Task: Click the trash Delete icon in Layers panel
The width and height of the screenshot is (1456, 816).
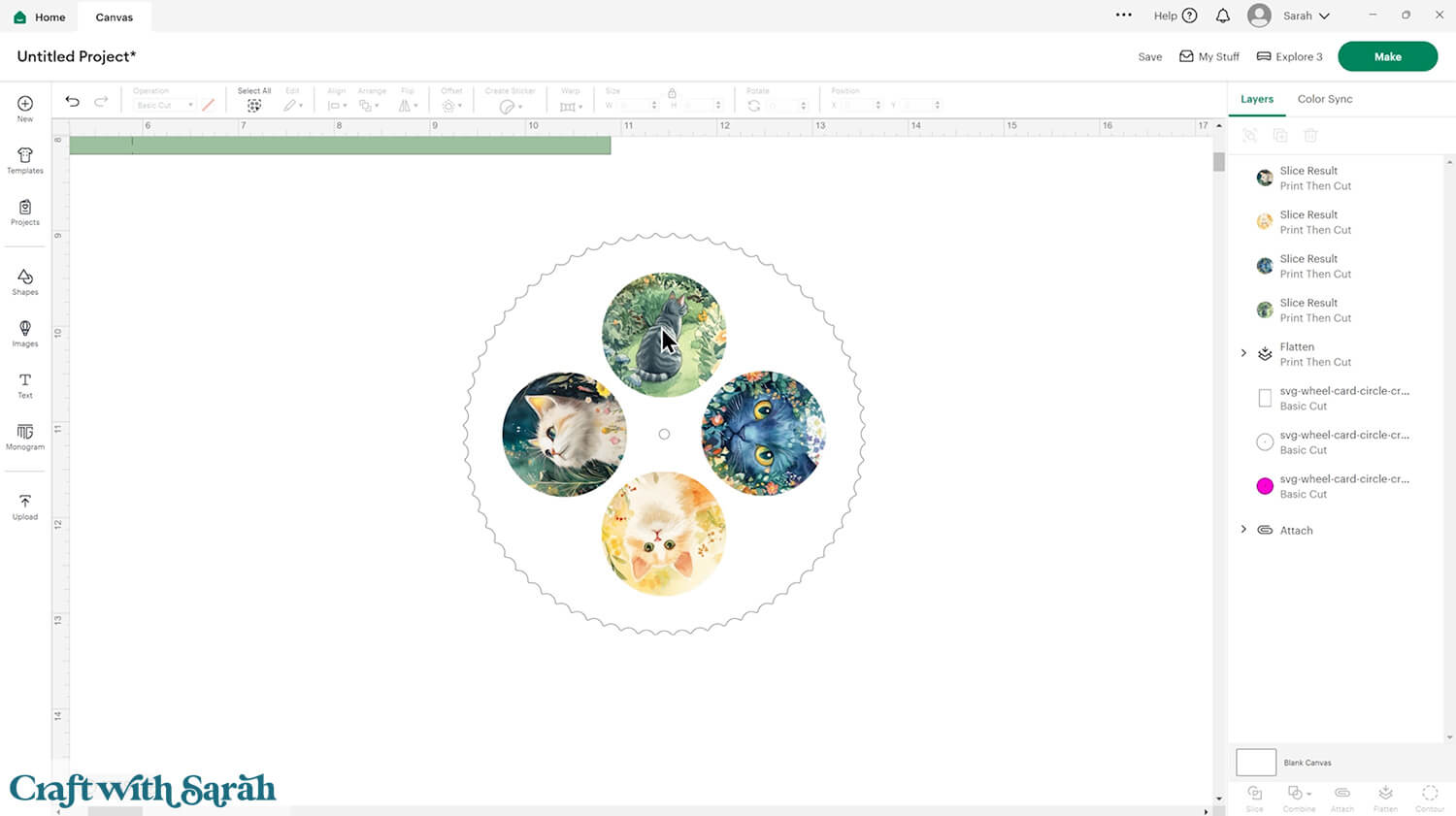Action: pyautogui.click(x=1310, y=136)
